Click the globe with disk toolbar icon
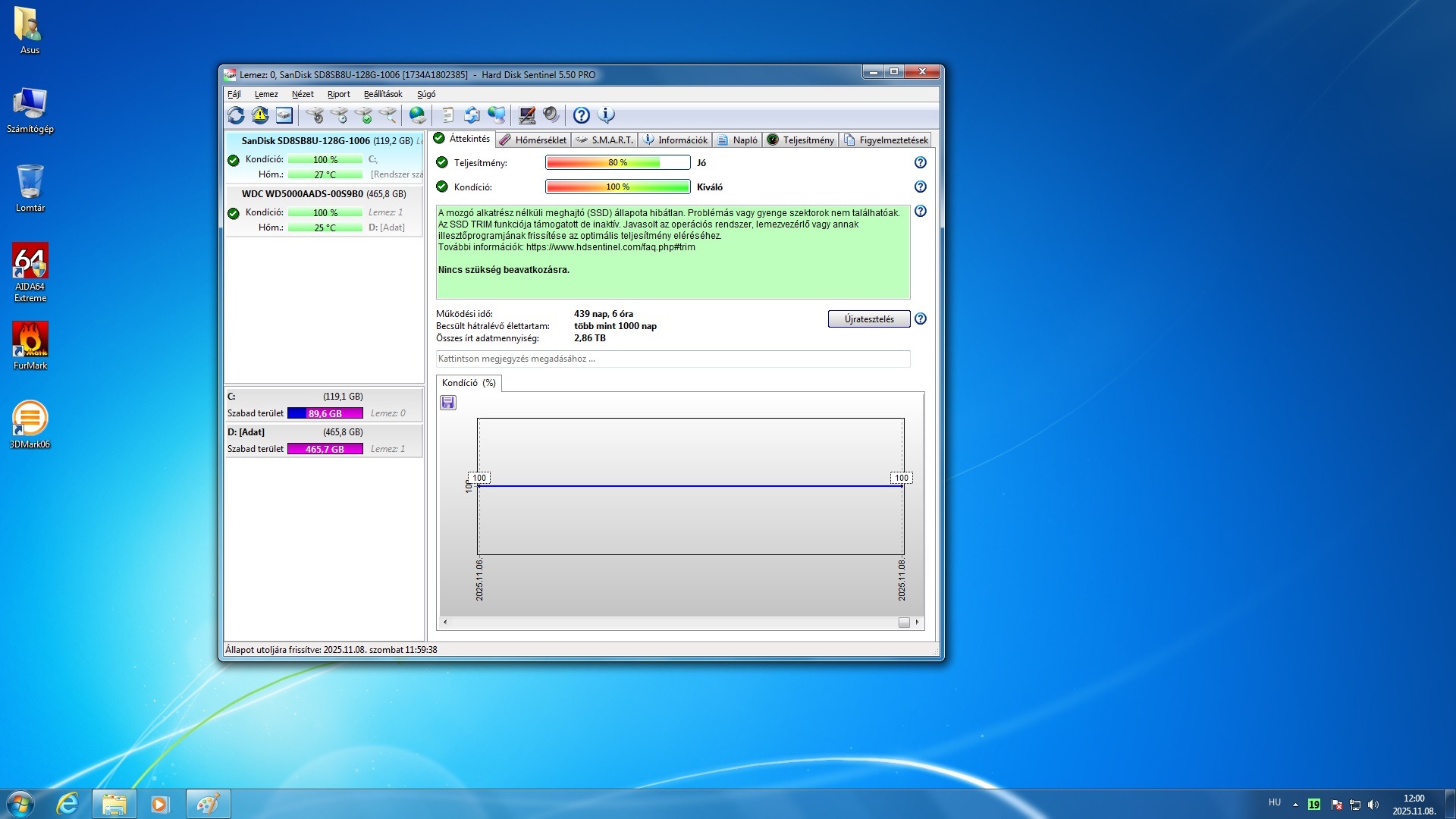1456x819 pixels. (x=417, y=115)
